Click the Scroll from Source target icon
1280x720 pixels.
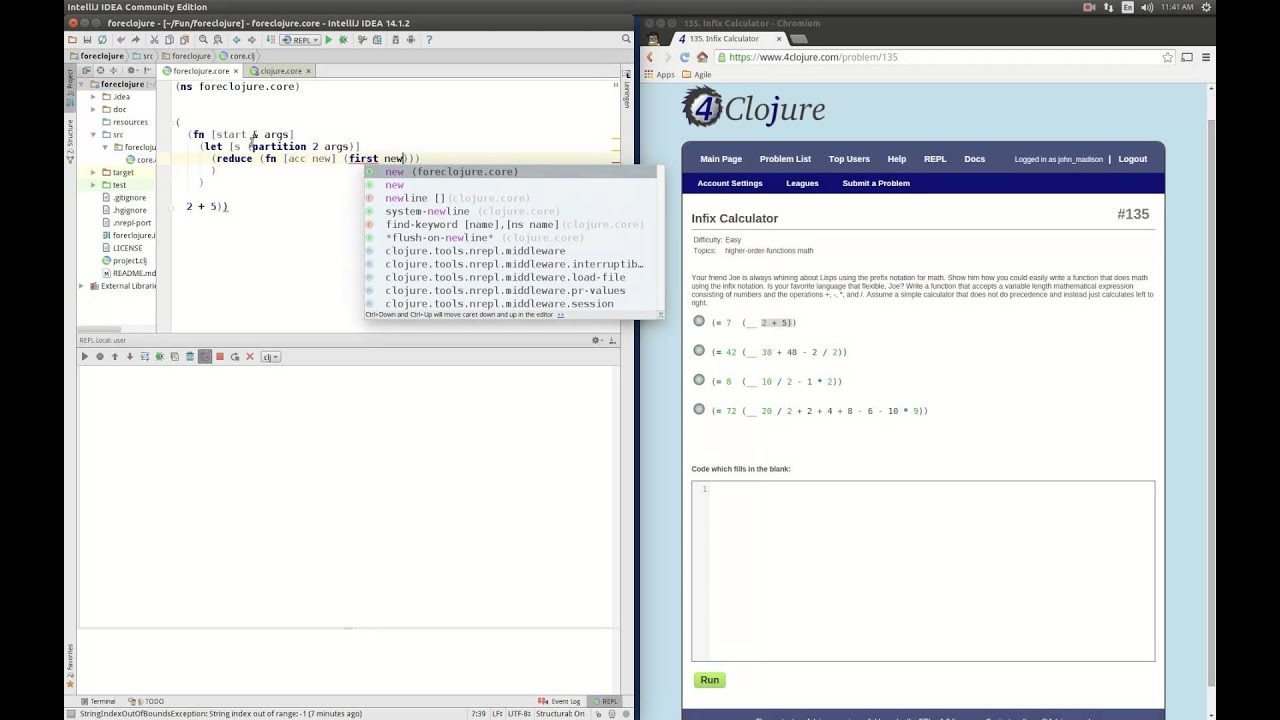[x=100, y=71]
